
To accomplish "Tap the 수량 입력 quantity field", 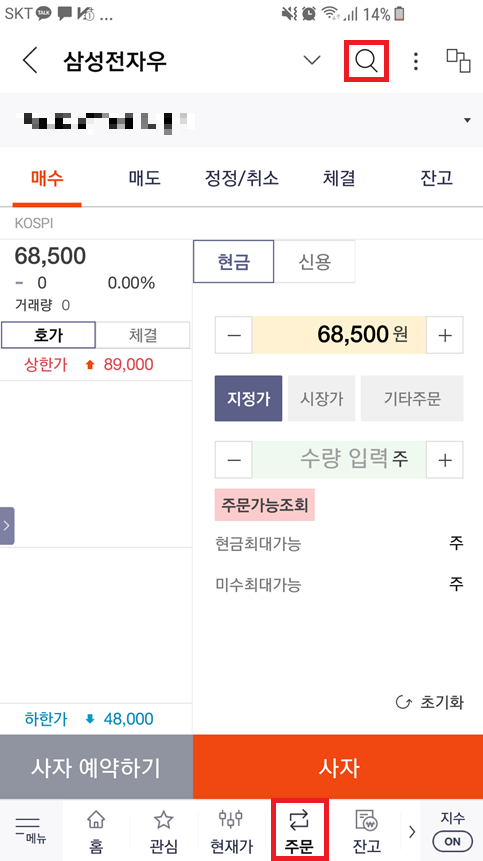I will click(x=339, y=460).
